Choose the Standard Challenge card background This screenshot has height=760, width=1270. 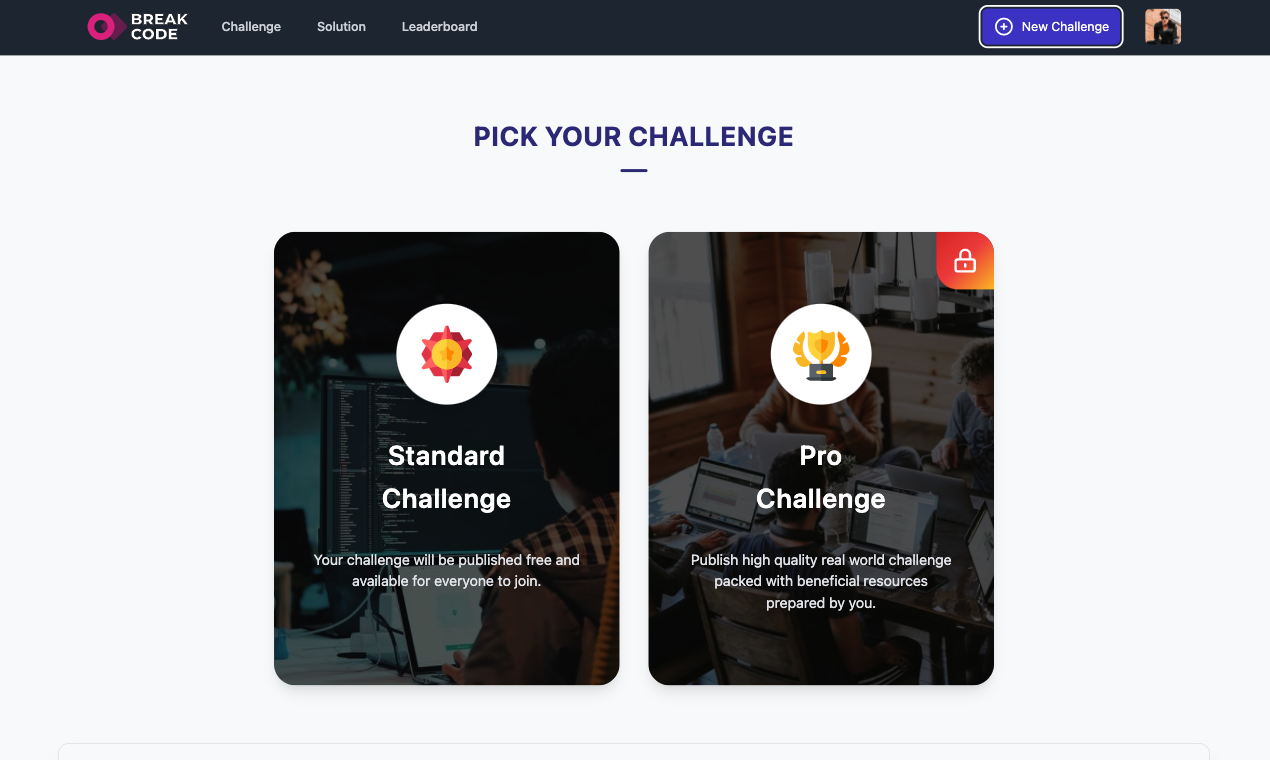447,640
